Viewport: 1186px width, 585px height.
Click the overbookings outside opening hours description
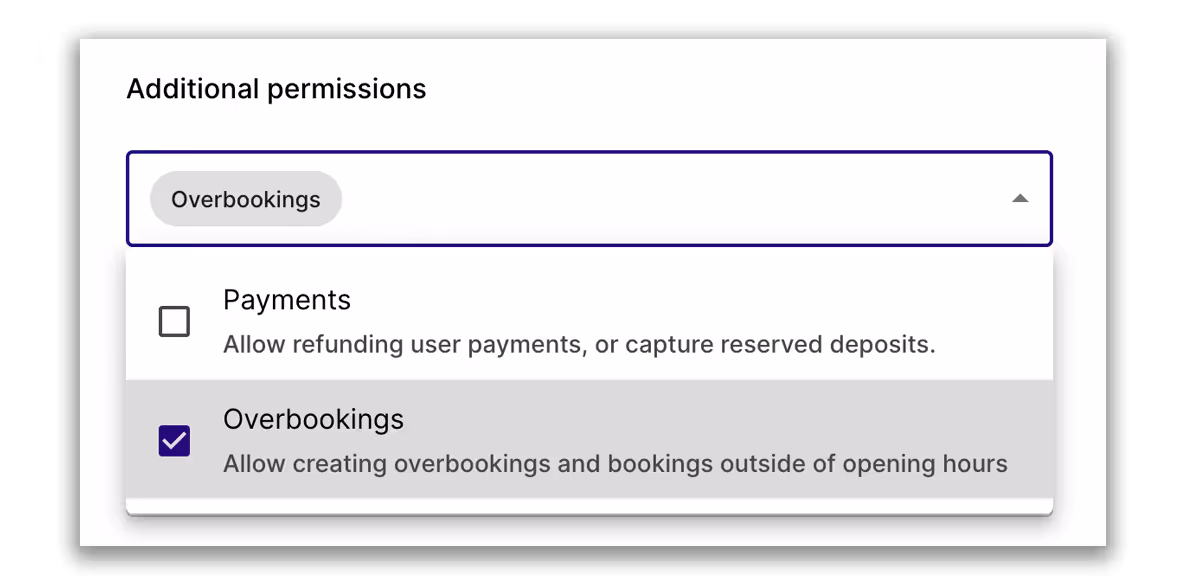pos(616,463)
